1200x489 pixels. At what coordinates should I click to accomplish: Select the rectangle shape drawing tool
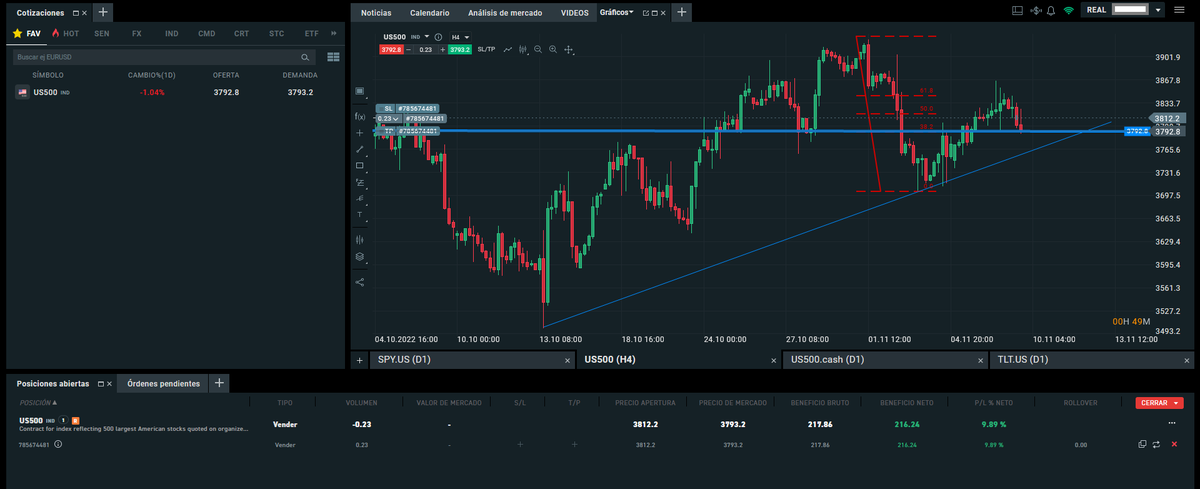tap(360, 165)
